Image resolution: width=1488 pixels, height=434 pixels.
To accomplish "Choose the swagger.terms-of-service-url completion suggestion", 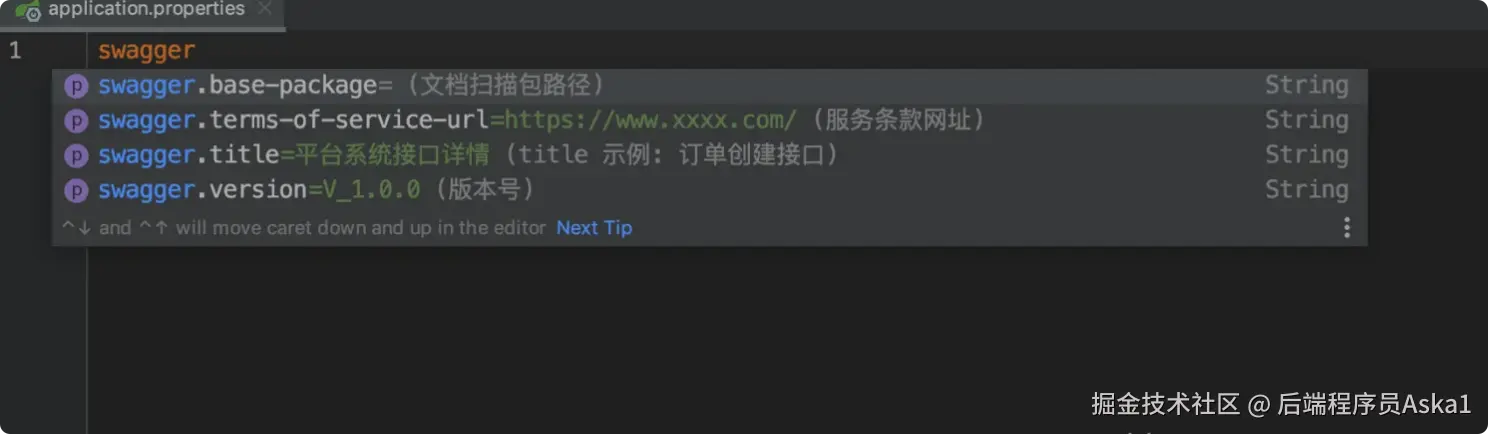I will (709, 121).
